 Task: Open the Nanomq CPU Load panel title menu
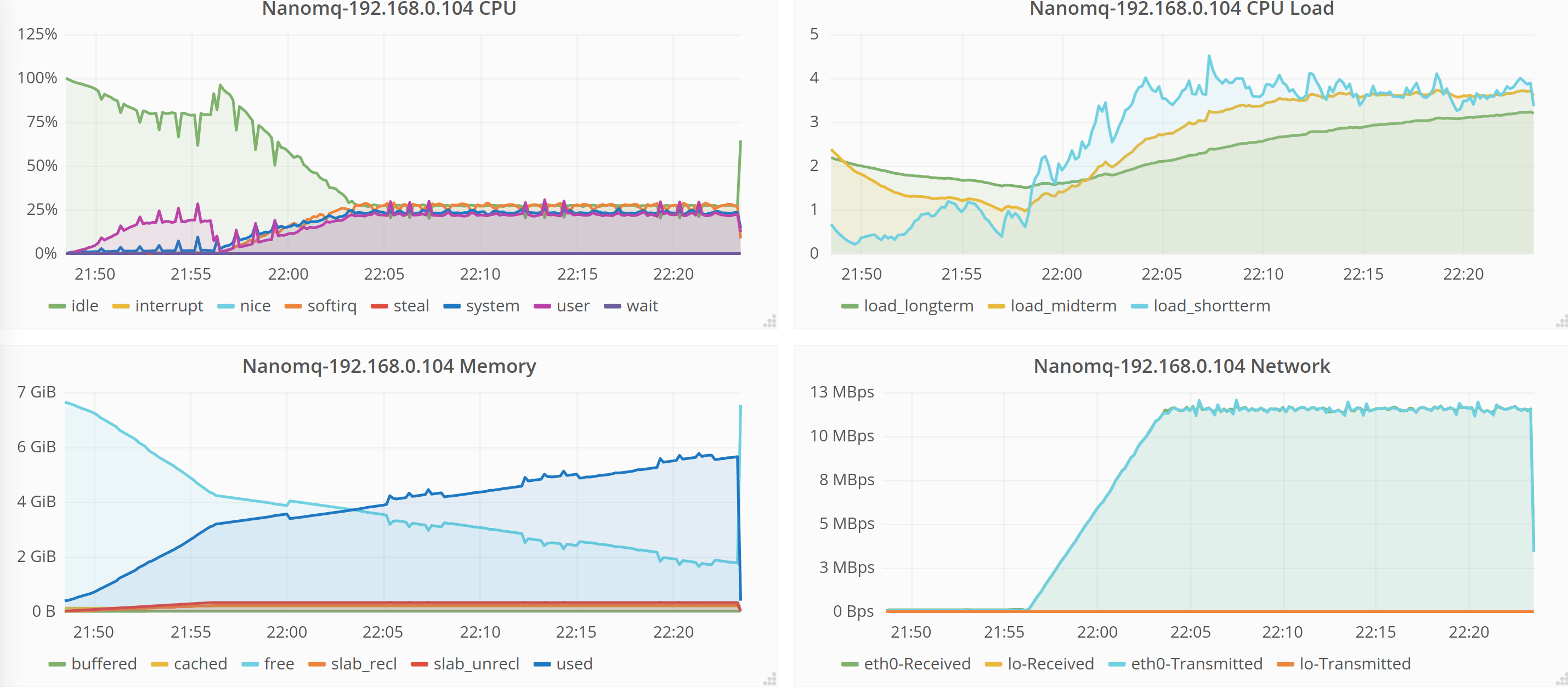coord(1181,9)
